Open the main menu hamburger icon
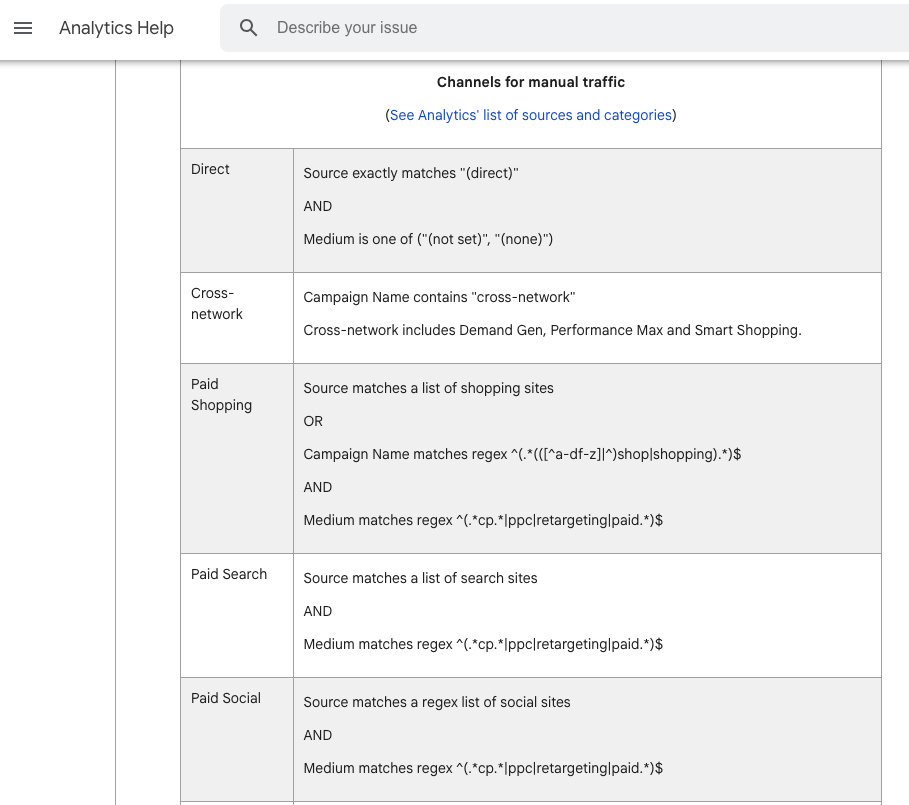The width and height of the screenshot is (909, 805). (23, 28)
